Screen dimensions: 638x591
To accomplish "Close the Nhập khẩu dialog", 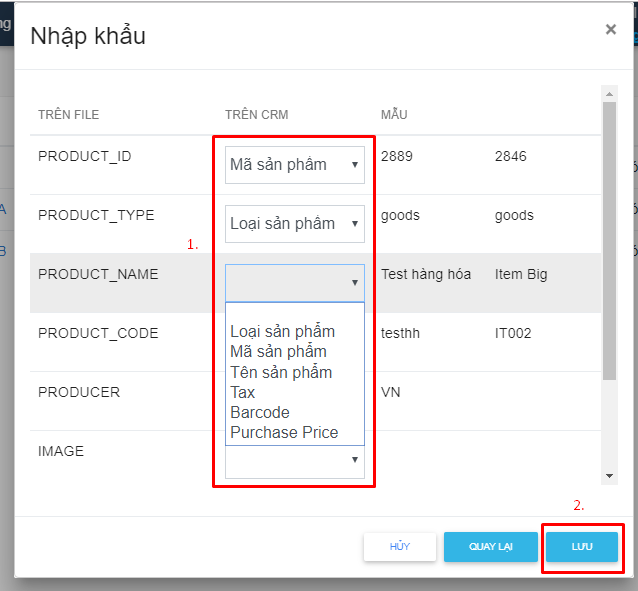I will (610, 30).
